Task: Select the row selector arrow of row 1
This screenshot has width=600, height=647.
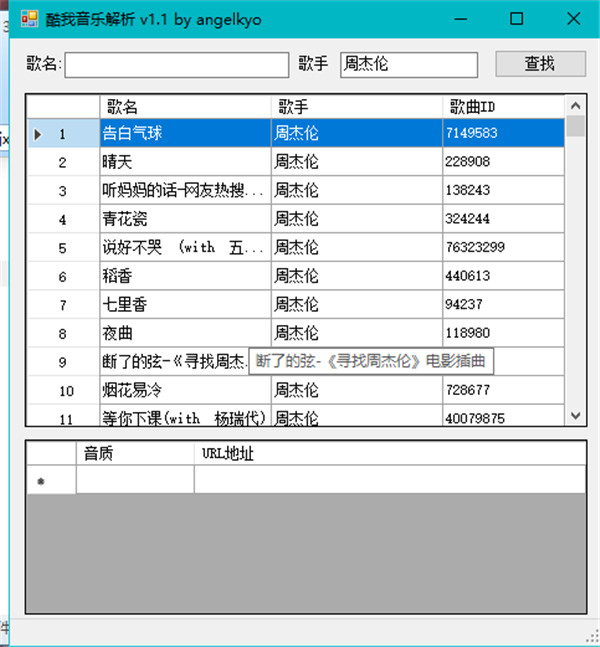Action: tap(38, 134)
